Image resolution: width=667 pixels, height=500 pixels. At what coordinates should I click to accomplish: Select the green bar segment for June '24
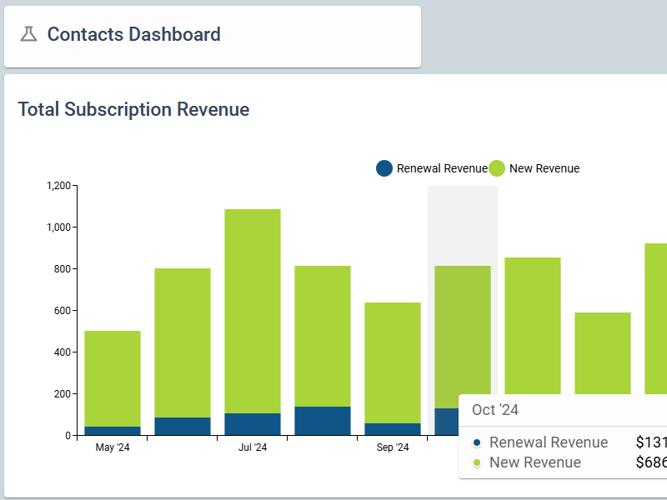182,342
